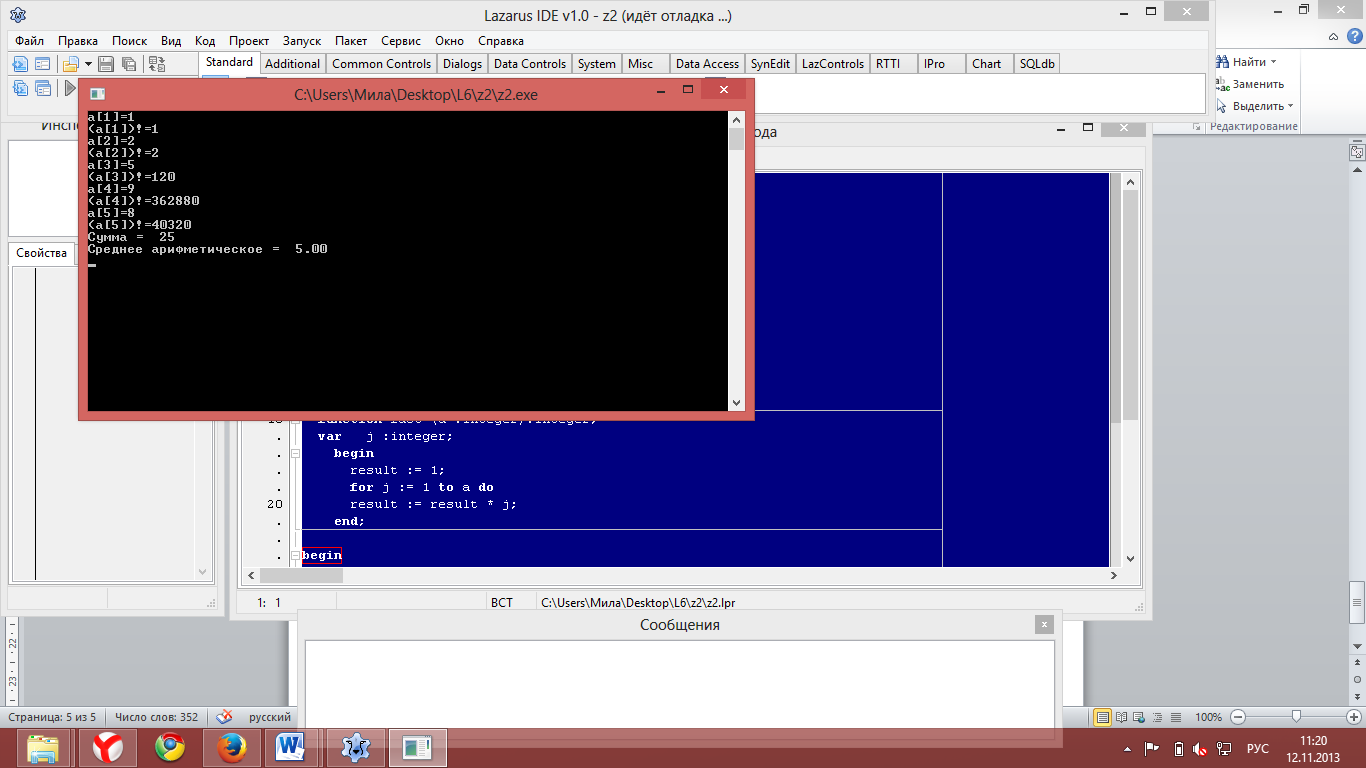This screenshot has height=768, width=1366.
Task: Open the Найти dropdown arrow in Word
Action: click(x=1273, y=62)
